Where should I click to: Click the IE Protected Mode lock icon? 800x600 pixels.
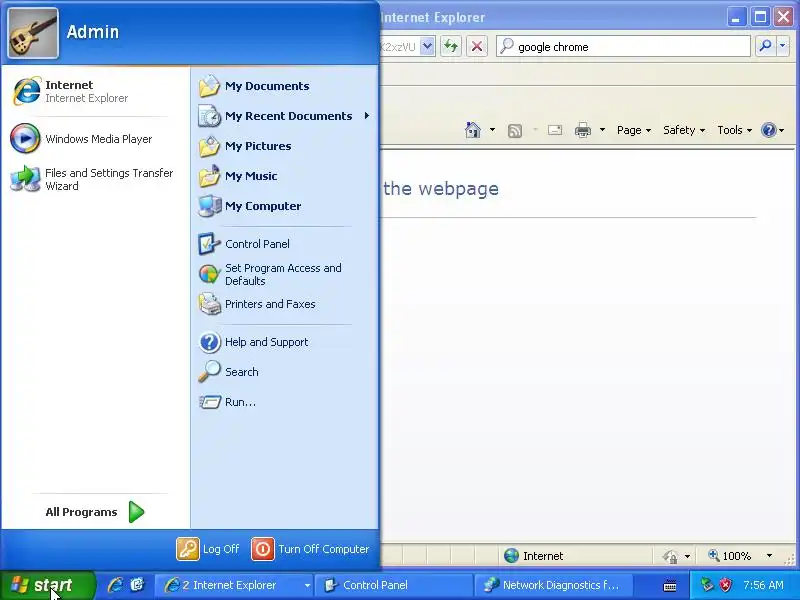pos(671,556)
